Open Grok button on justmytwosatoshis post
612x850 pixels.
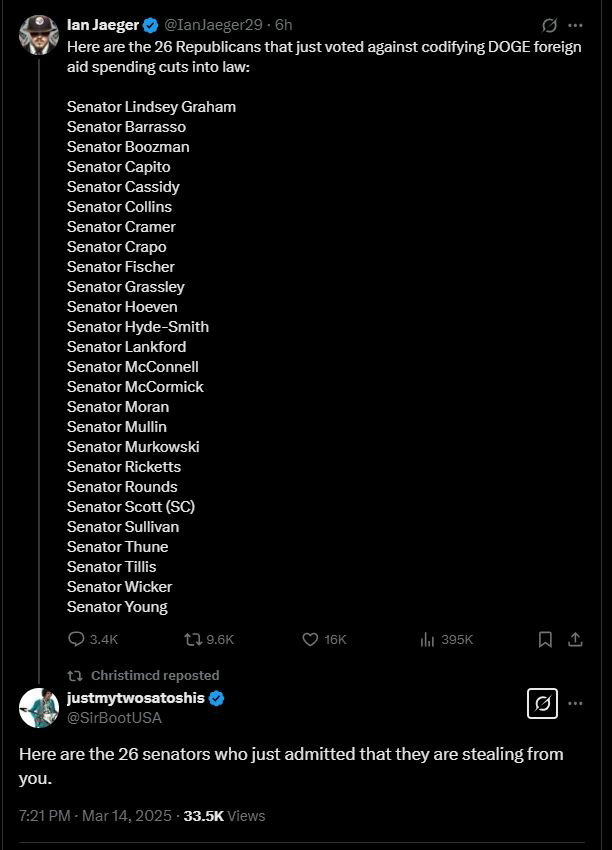[543, 704]
